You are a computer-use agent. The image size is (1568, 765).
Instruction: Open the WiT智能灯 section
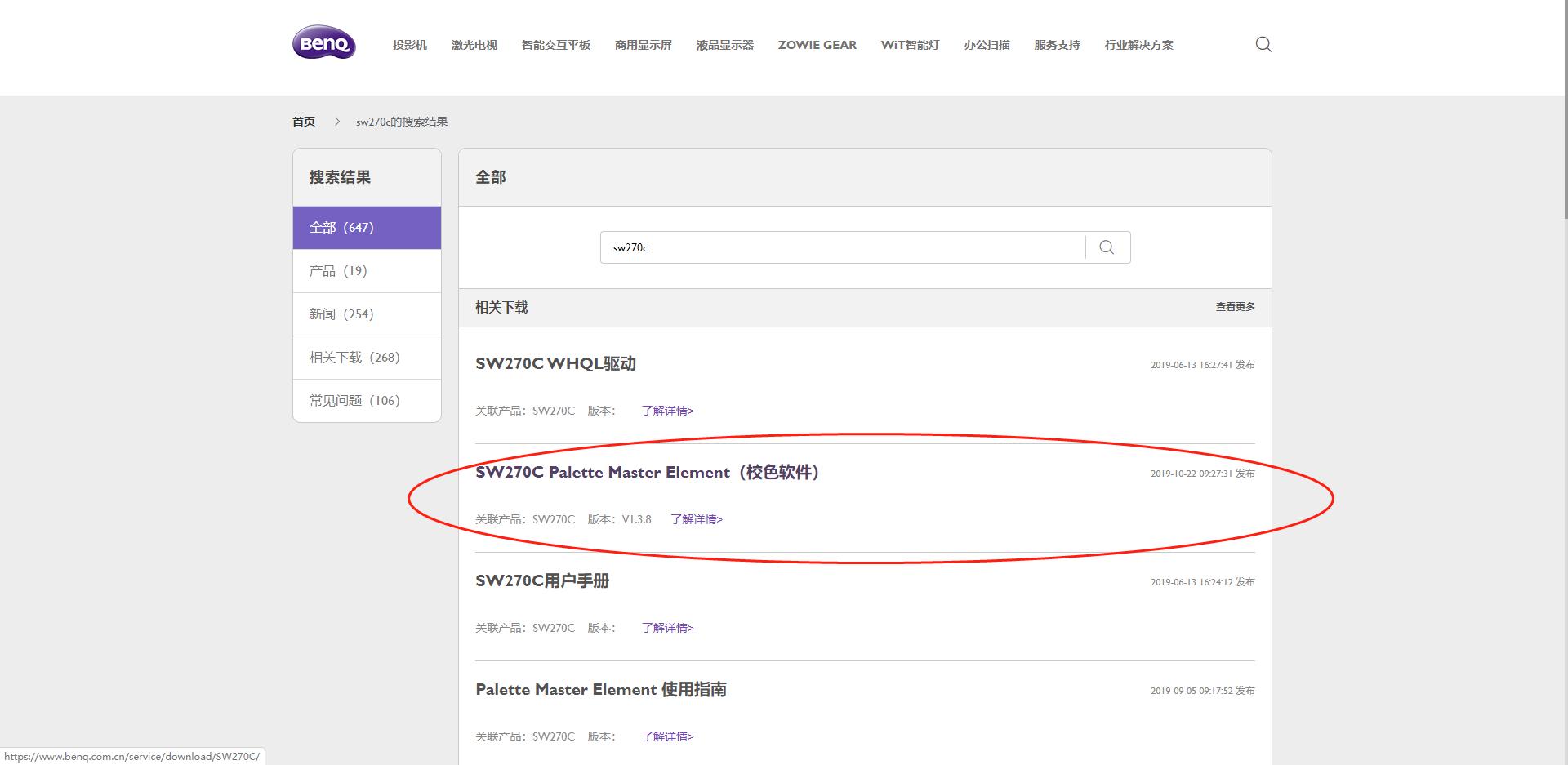[x=909, y=45]
